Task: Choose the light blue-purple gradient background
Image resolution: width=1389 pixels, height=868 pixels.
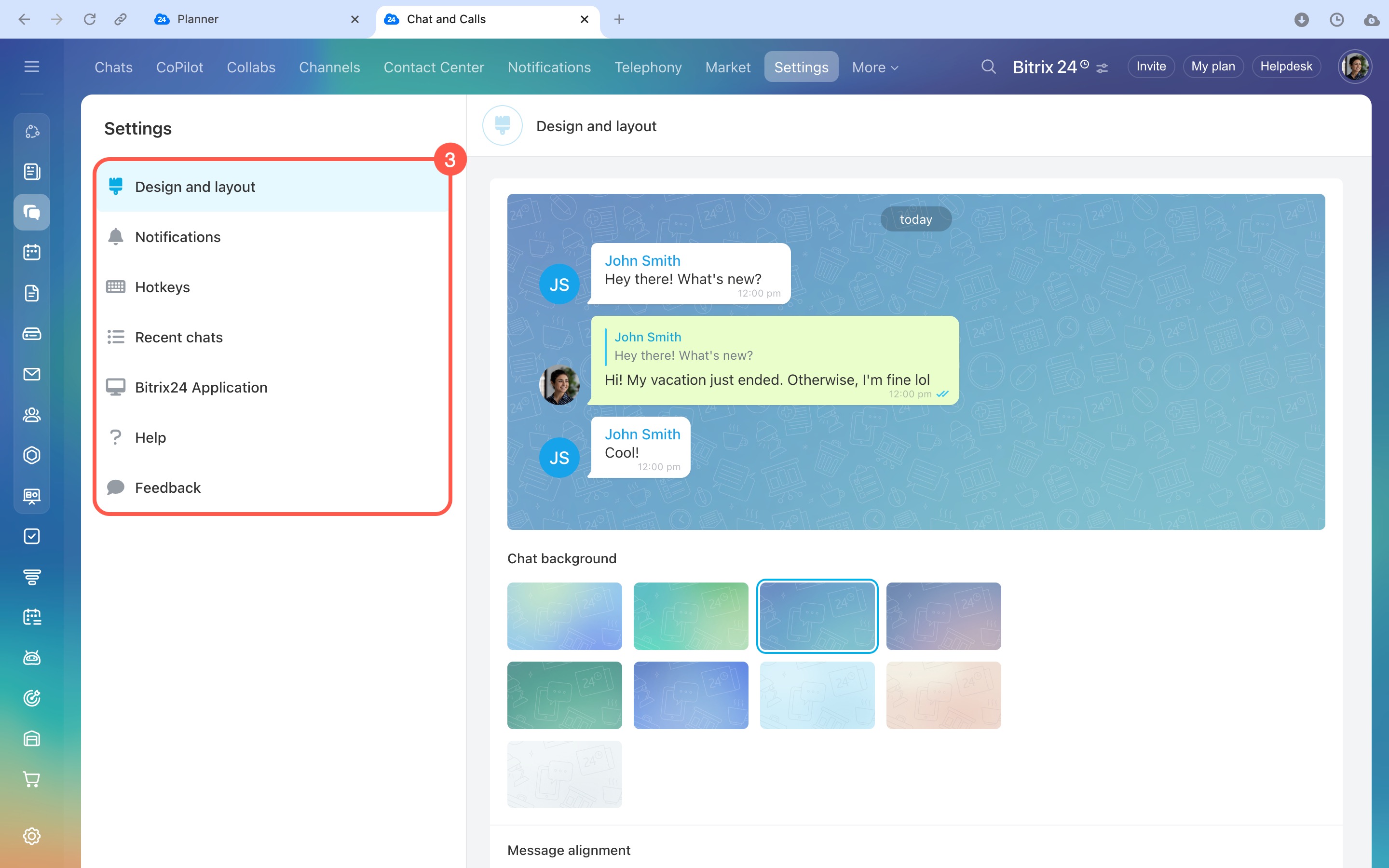Action: (565, 617)
